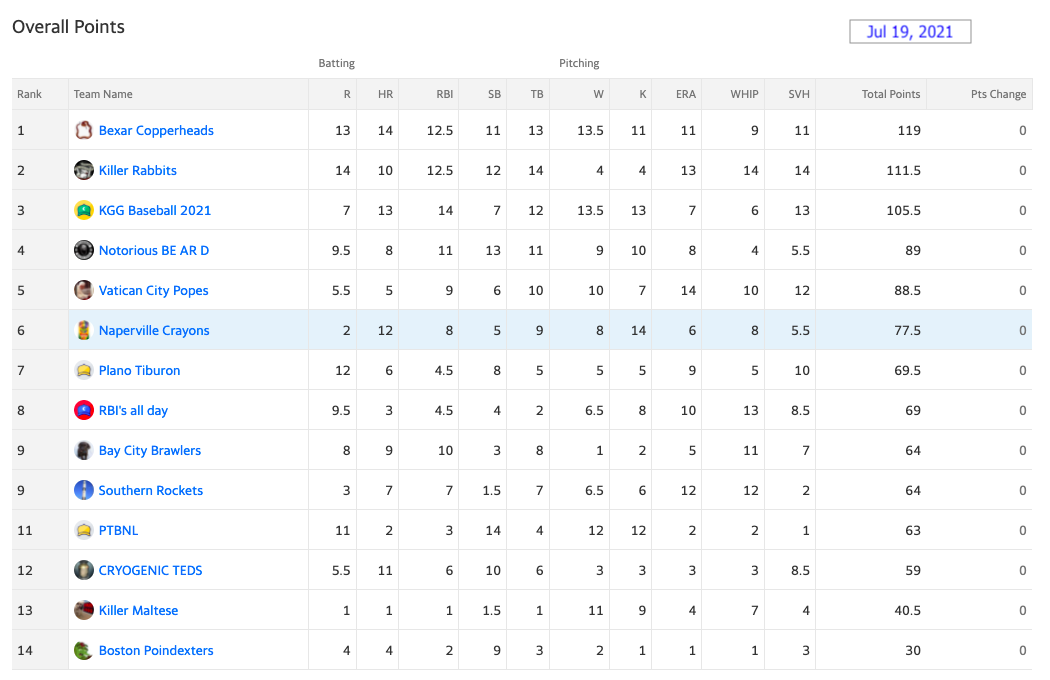This screenshot has width=1050, height=680.
Task: Click the Boston Poindexters team avatar
Action: pyautogui.click(x=84, y=651)
